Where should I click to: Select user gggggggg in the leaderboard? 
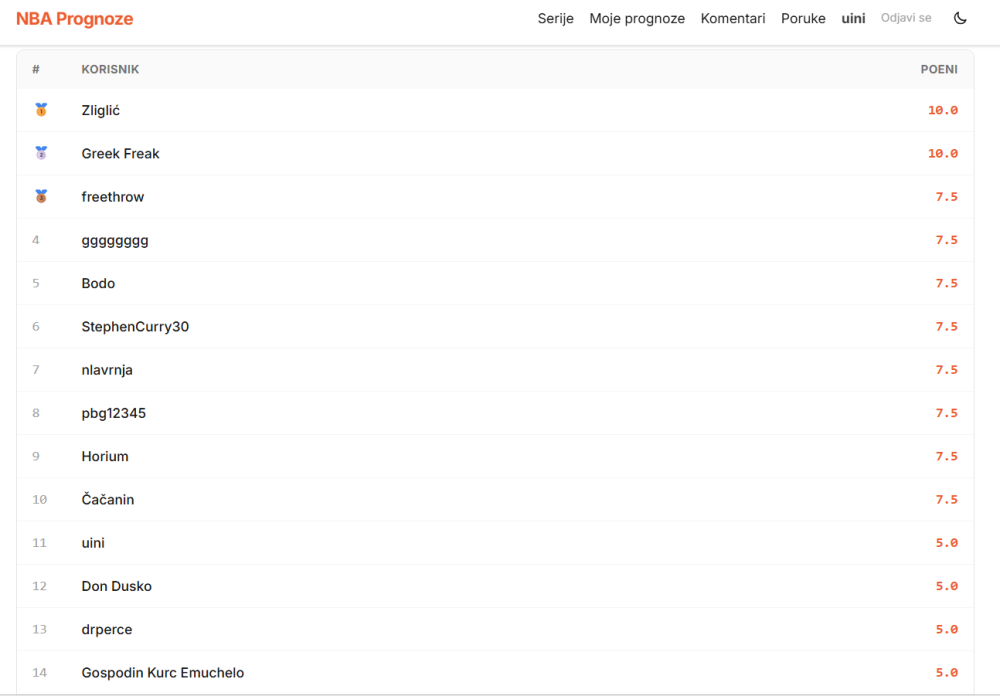(x=115, y=241)
